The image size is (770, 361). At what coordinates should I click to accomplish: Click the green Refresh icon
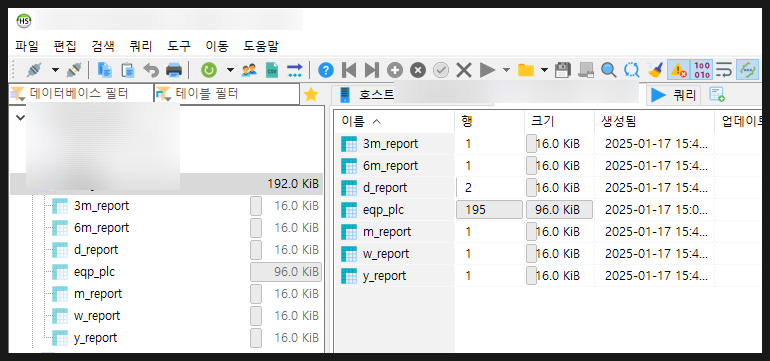(x=209, y=70)
